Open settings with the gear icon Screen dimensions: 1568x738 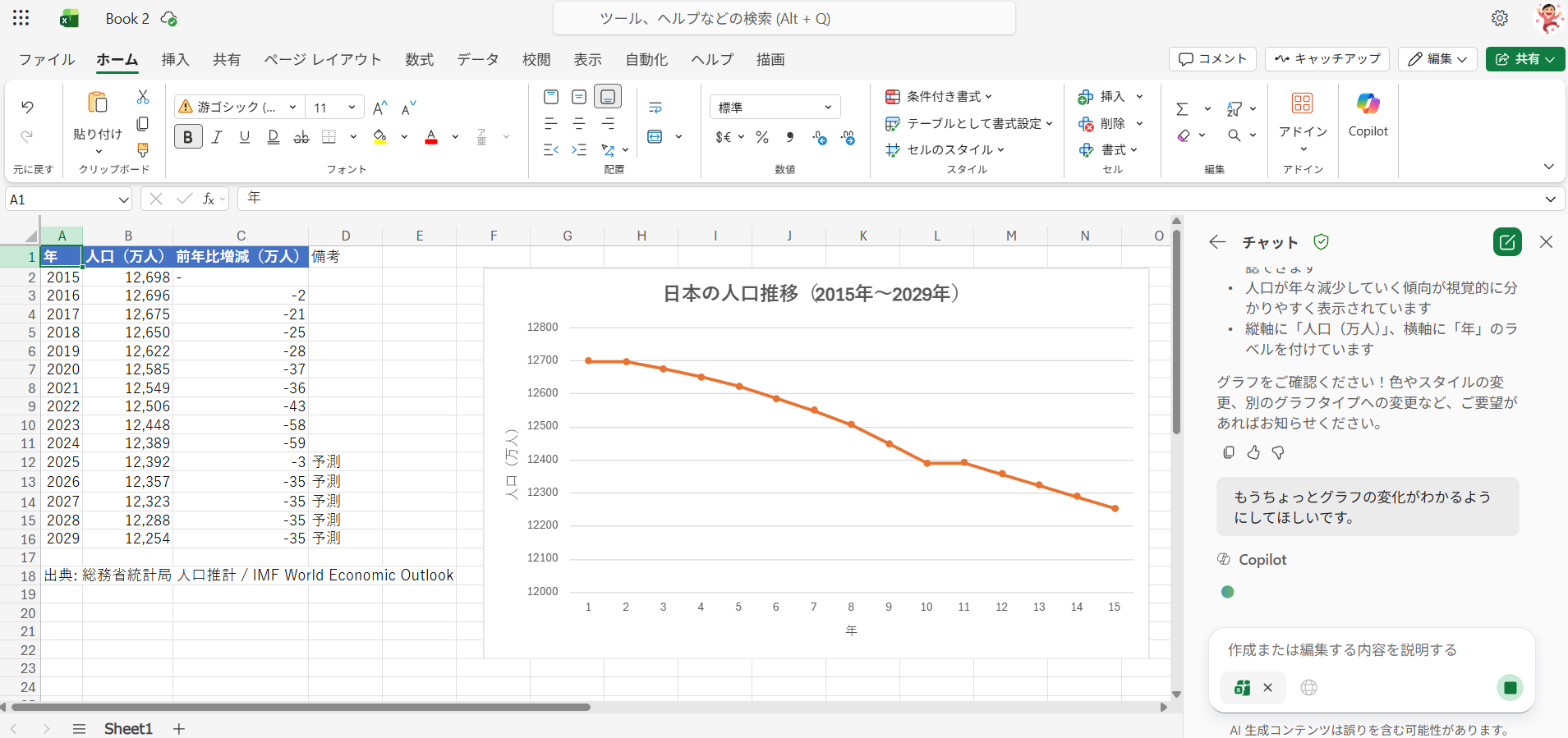pyautogui.click(x=1500, y=18)
